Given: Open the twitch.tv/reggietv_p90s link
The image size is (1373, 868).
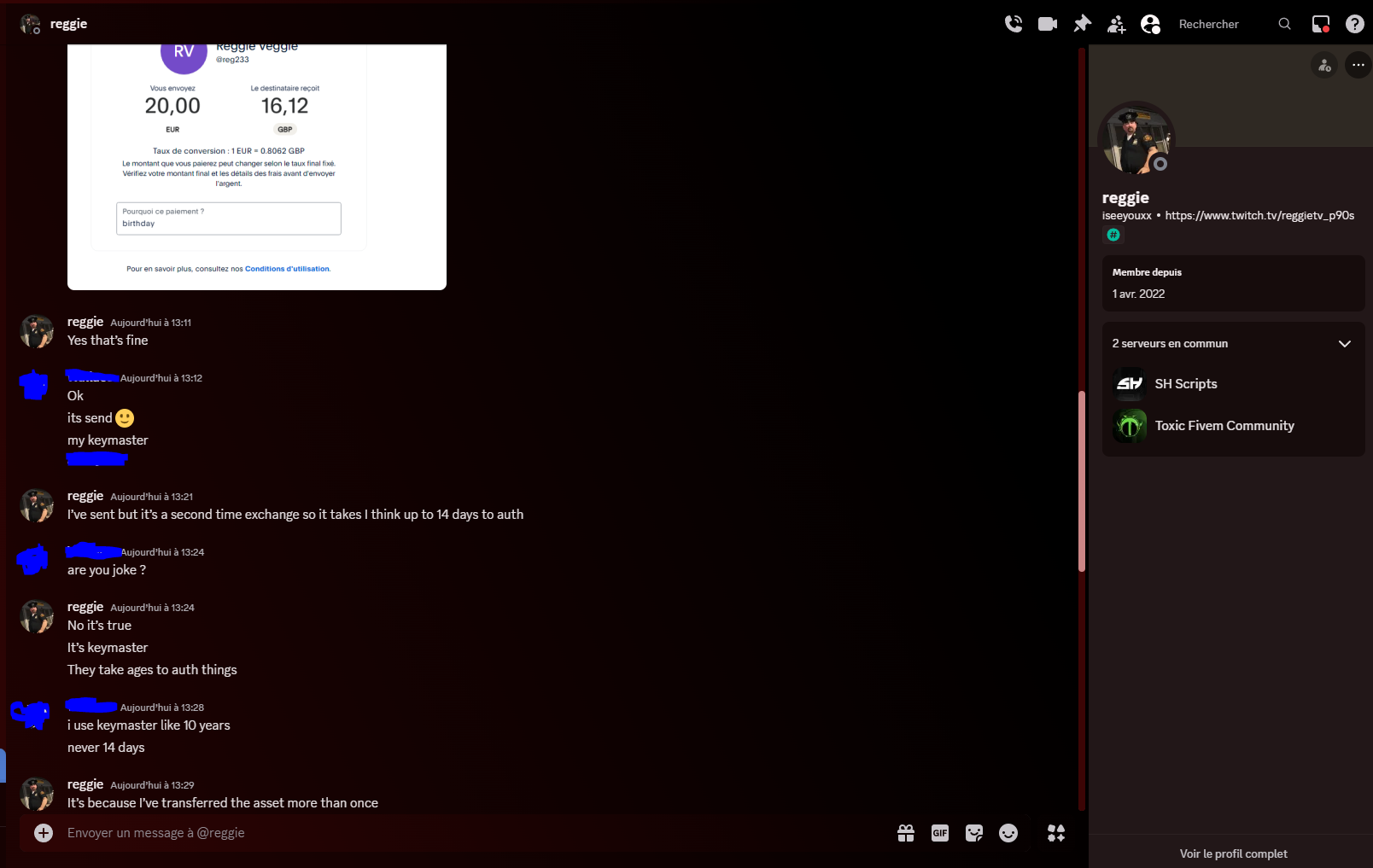Looking at the screenshot, I should click(x=1259, y=215).
